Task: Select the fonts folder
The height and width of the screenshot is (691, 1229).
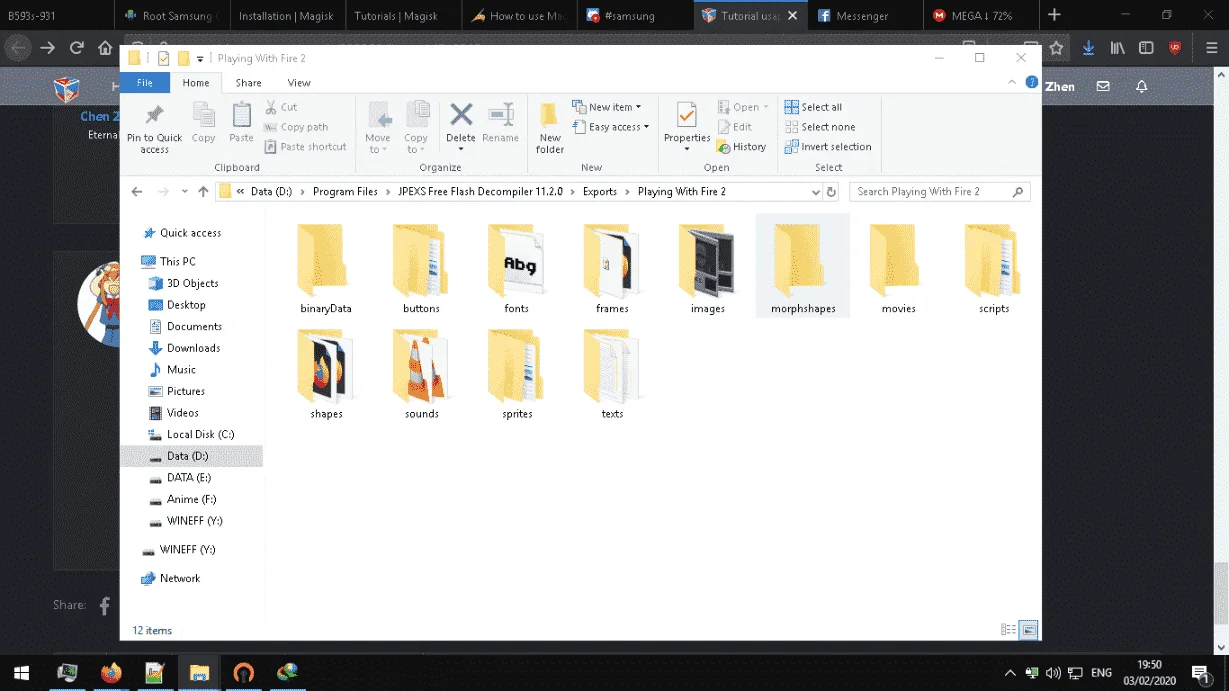Action: [x=516, y=269]
